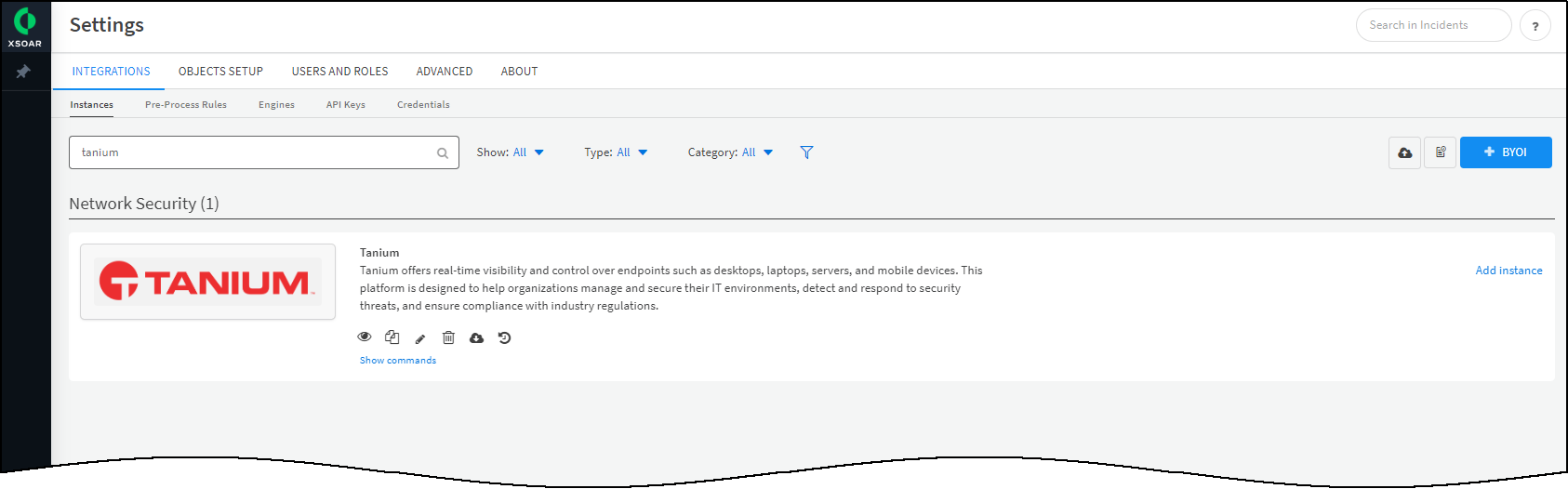Click the BYOI button
Screen dimensions: 1568x489
1506,152
